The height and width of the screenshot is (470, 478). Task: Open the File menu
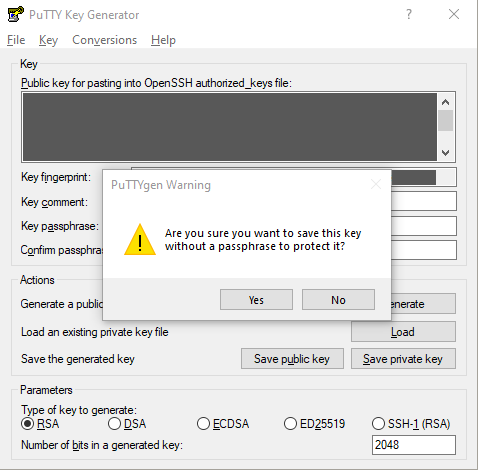coord(16,40)
